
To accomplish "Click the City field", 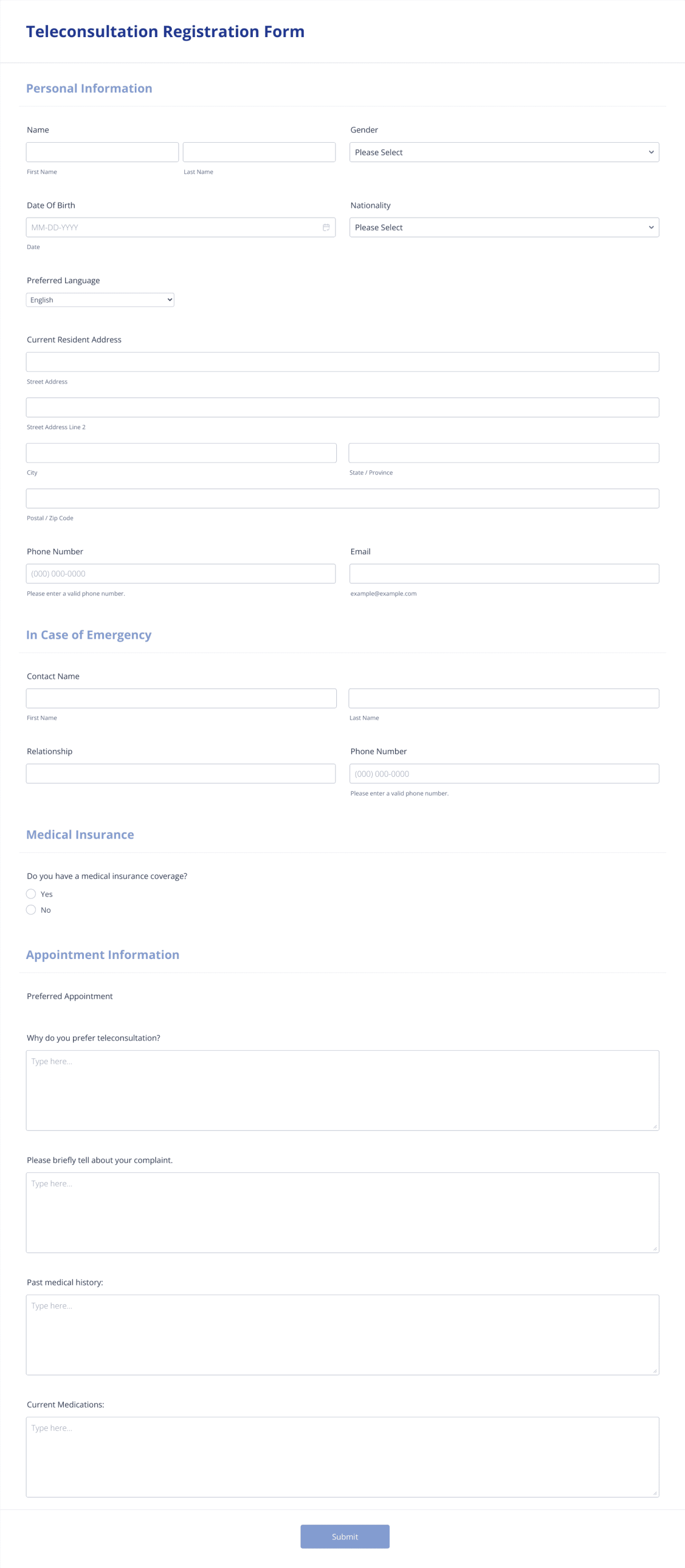I will (x=181, y=452).
